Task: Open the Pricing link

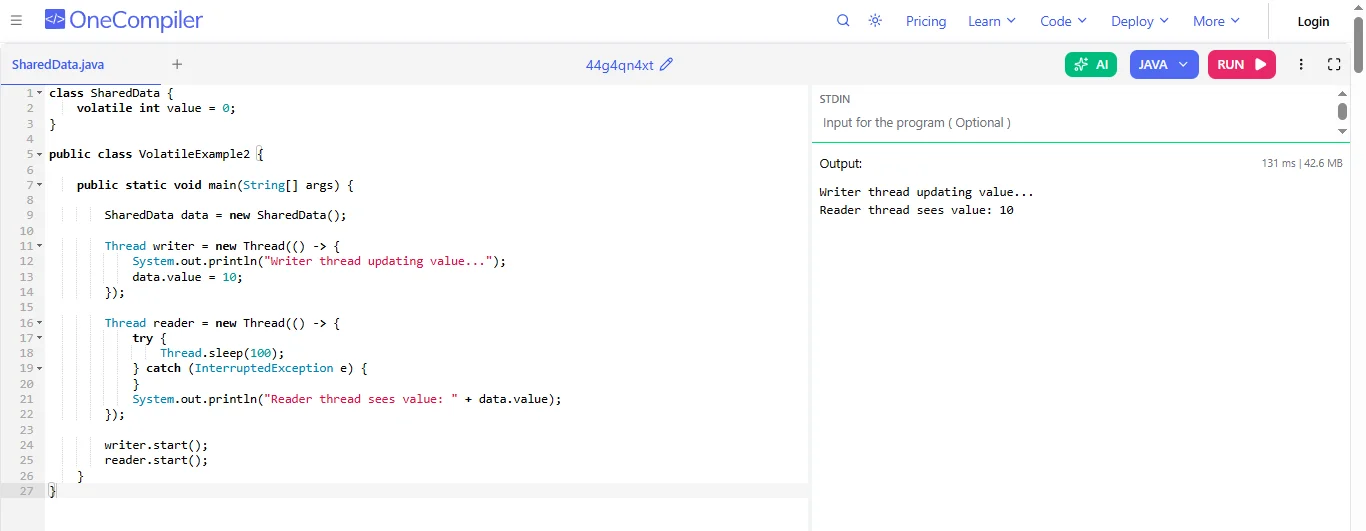Action: click(926, 21)
